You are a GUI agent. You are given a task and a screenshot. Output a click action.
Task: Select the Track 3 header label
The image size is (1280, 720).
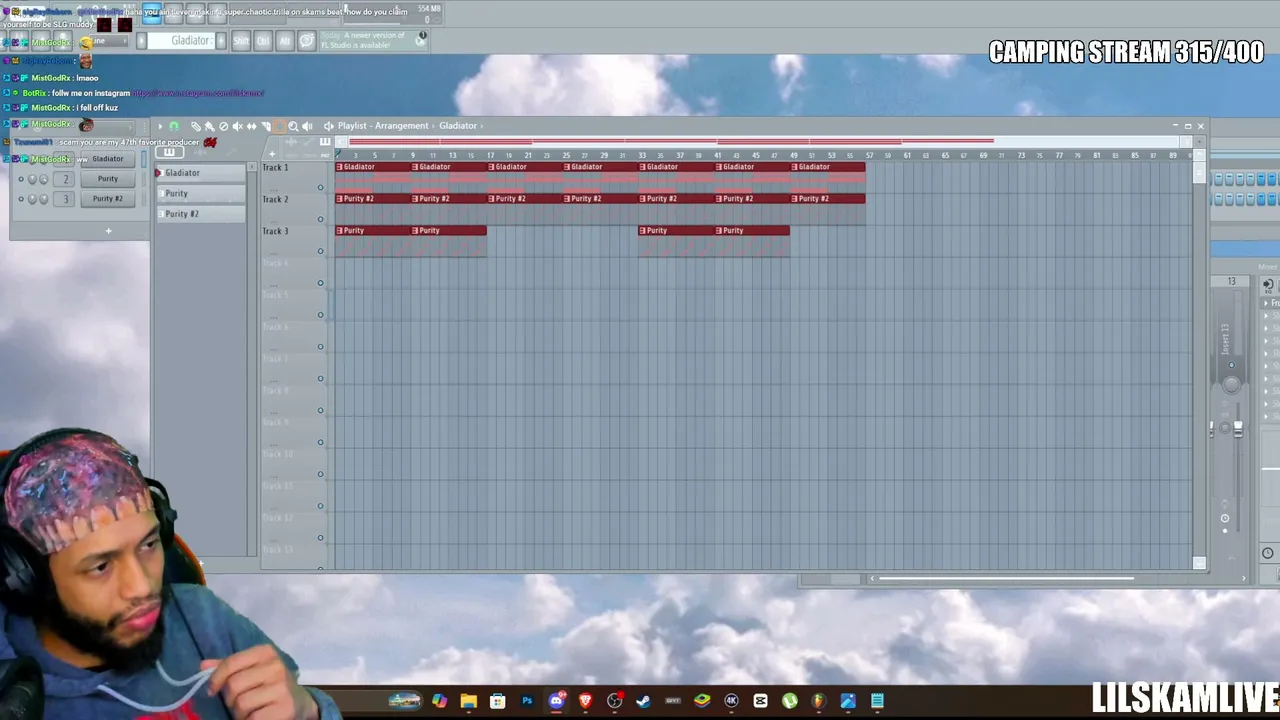pos(275,231)
